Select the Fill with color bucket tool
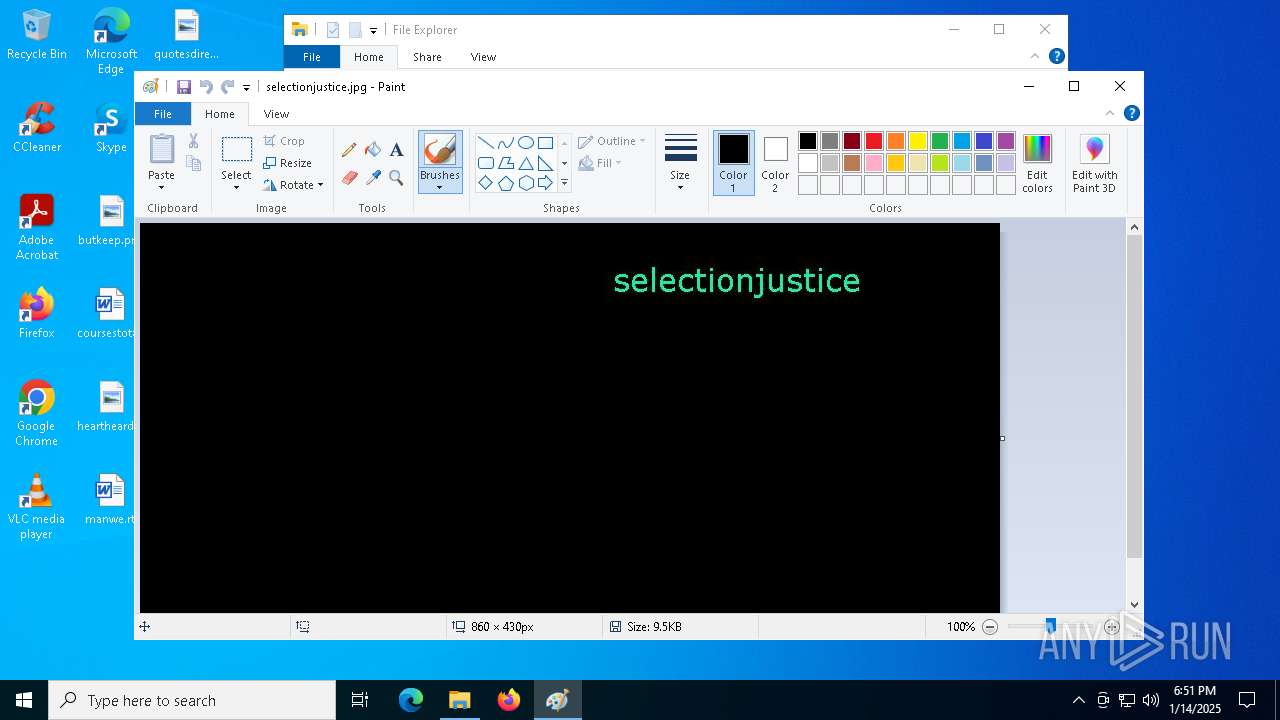Screen dimensions: 1280x720 [373, 150]
